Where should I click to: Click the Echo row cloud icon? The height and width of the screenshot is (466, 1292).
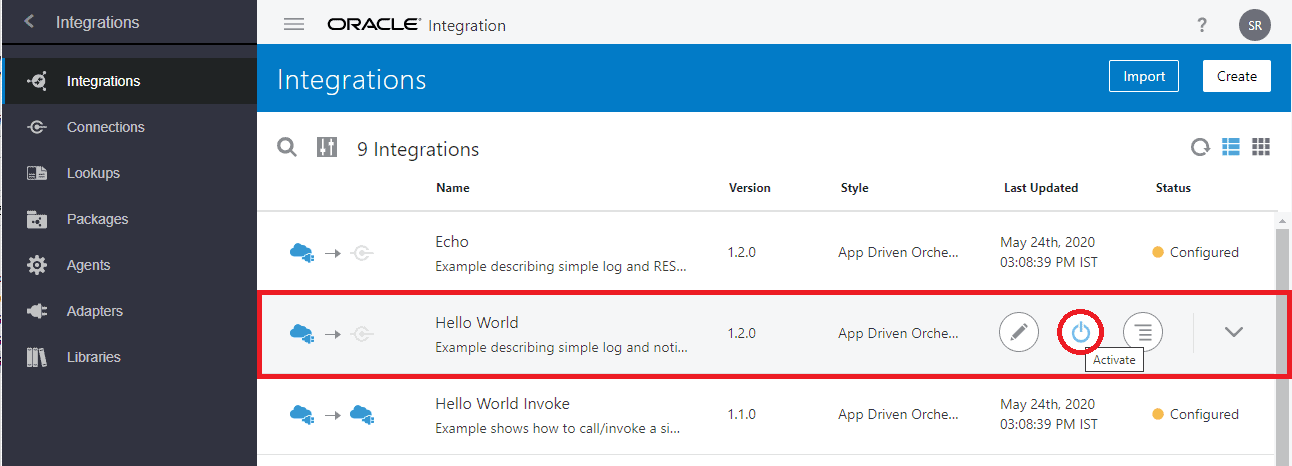tap(301, 252)
